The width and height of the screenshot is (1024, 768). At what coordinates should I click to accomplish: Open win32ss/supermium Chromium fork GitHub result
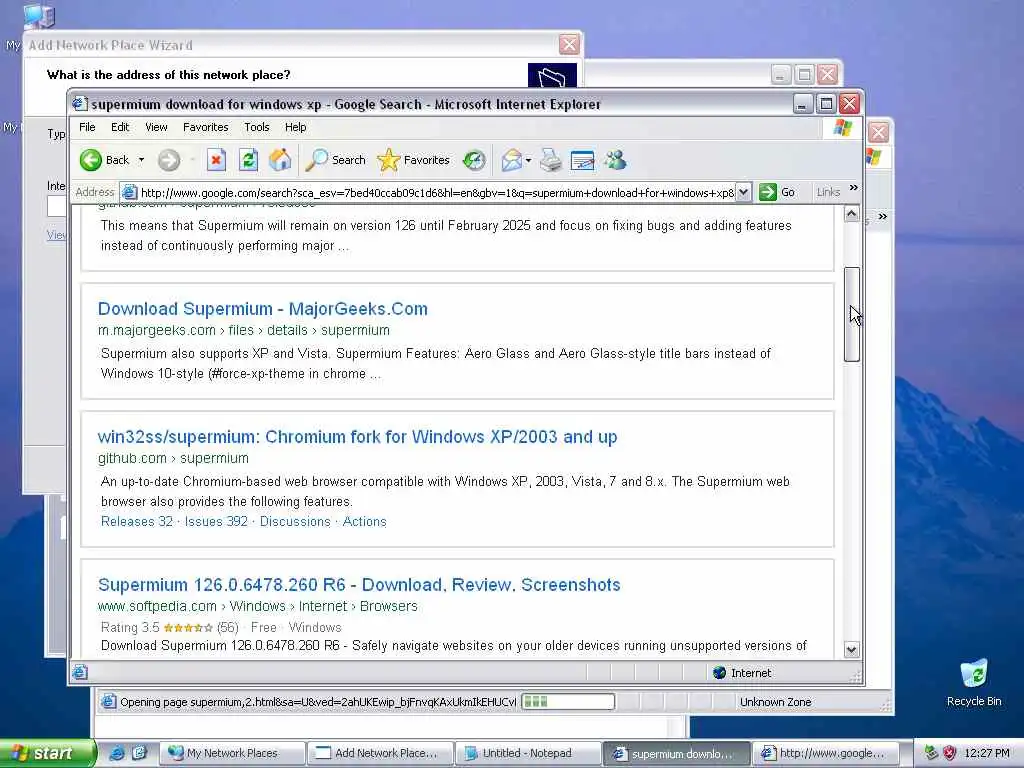357,437
